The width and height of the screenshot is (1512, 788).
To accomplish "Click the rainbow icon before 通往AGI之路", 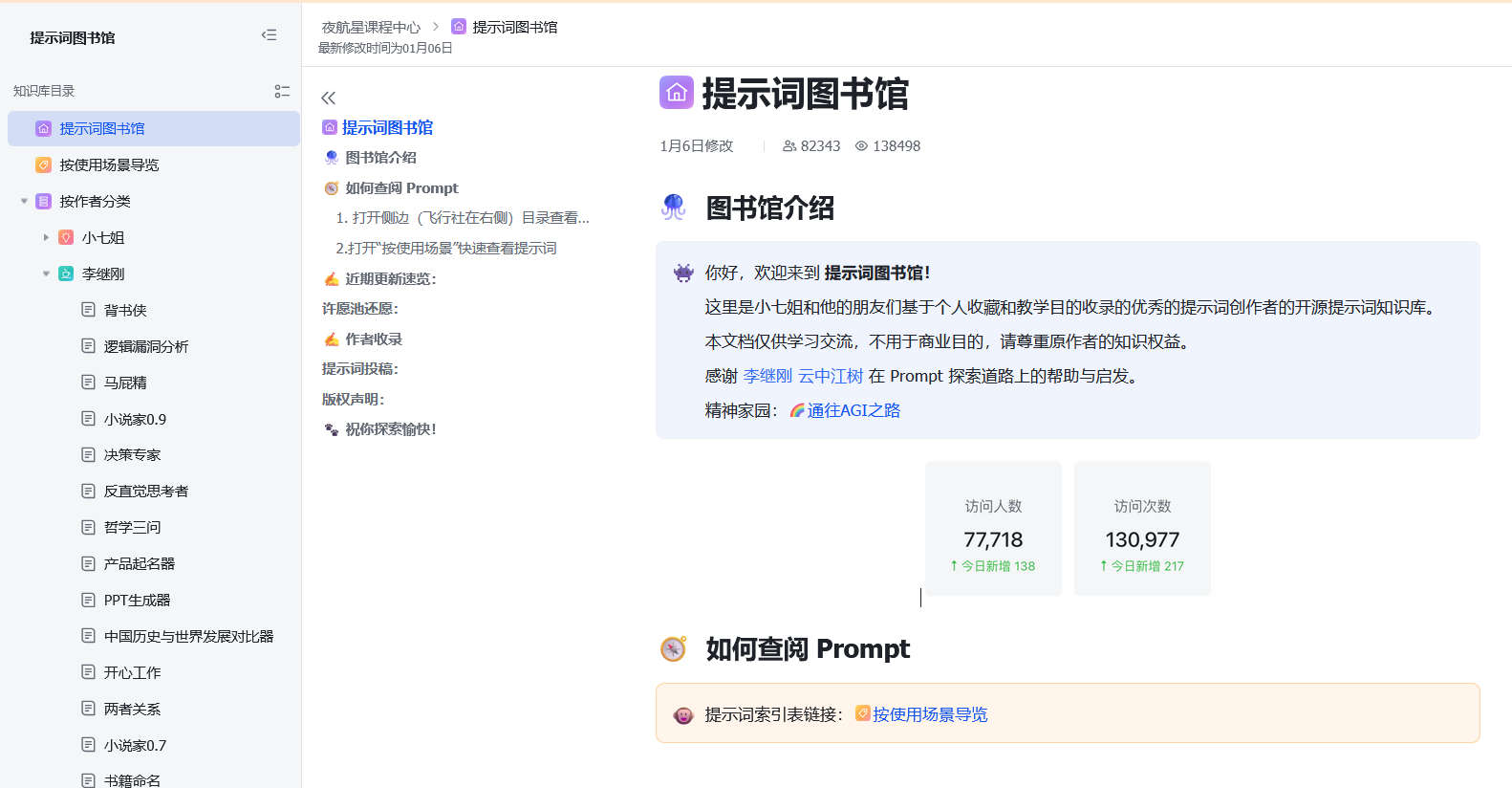I will click(x=797, y=410).
